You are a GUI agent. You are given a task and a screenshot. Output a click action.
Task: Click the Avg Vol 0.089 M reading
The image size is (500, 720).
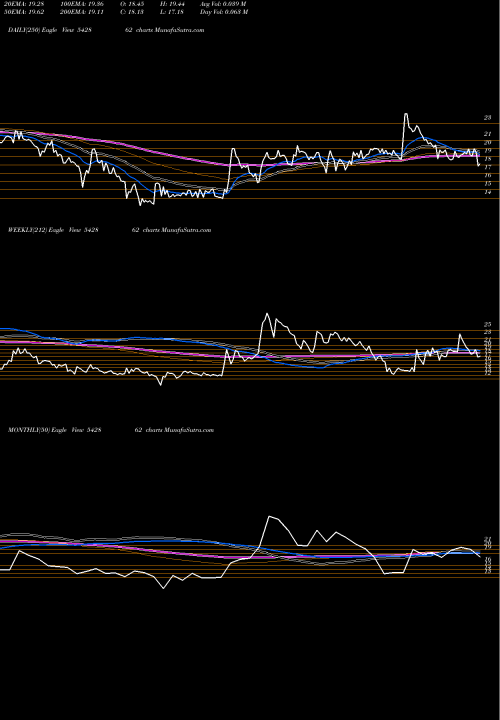coord(223,4)
